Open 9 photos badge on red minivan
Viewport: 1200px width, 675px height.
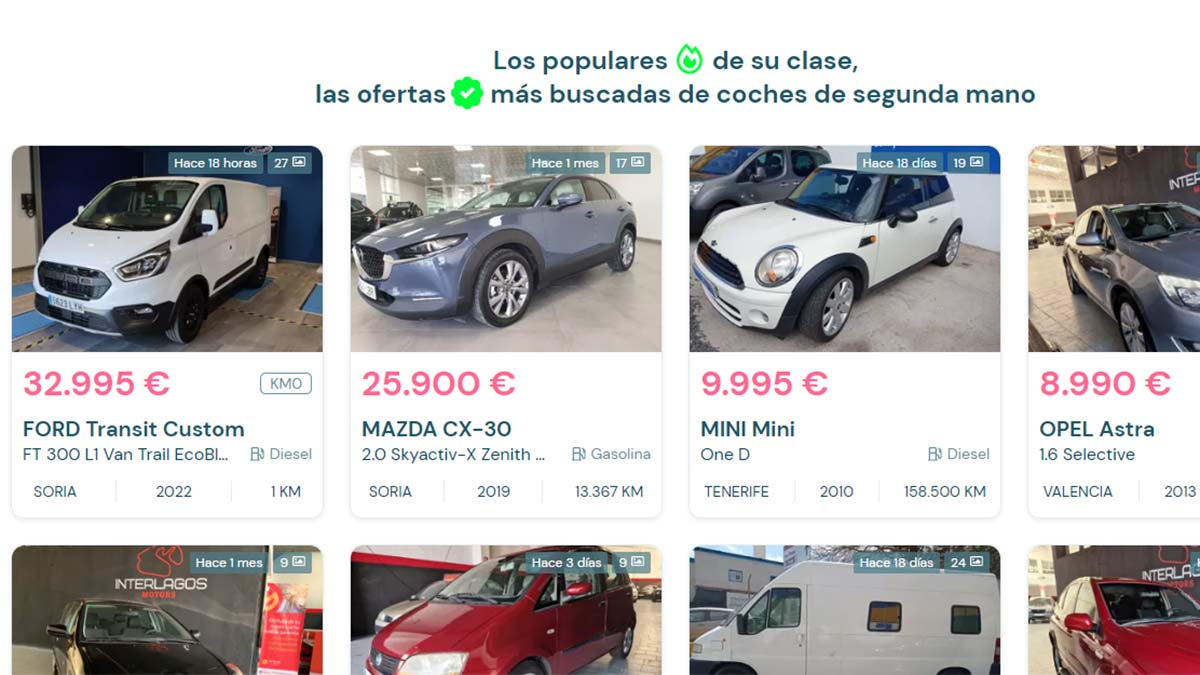point(629,563)
